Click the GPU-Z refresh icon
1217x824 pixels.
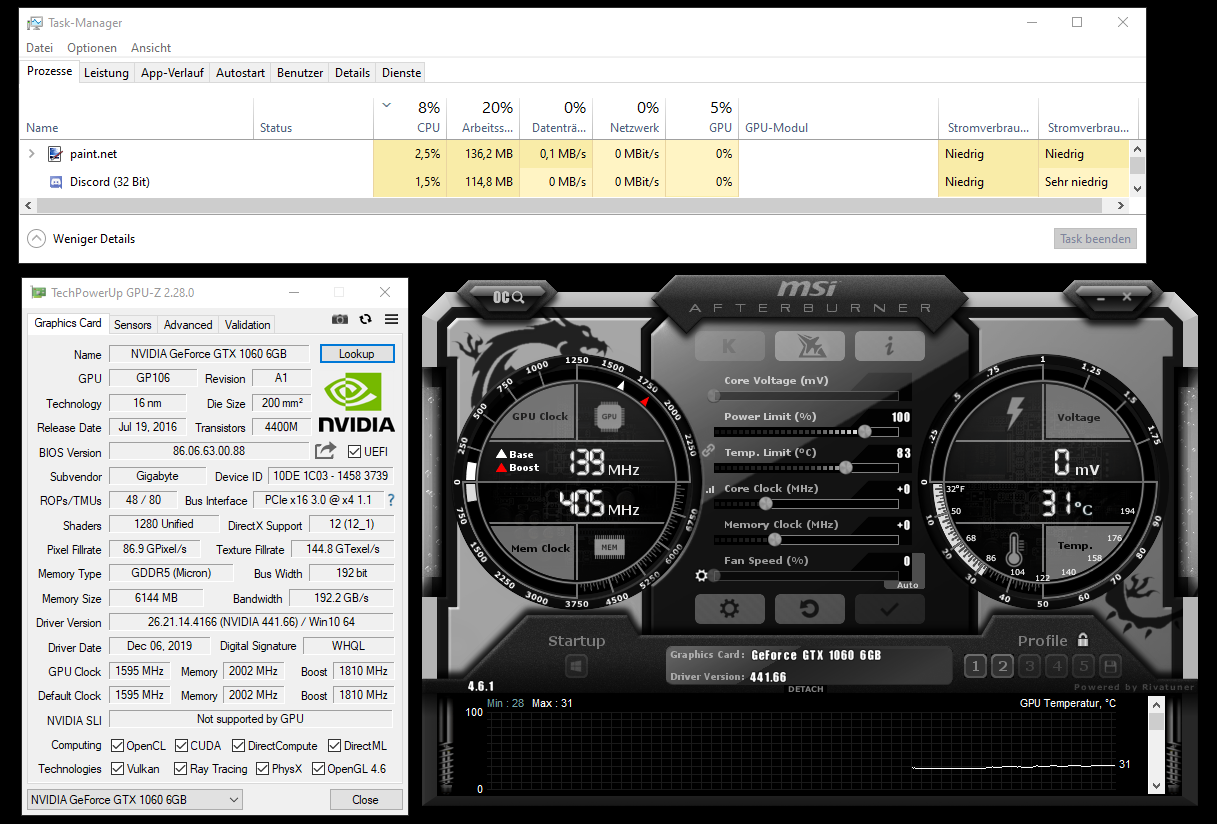366,319
